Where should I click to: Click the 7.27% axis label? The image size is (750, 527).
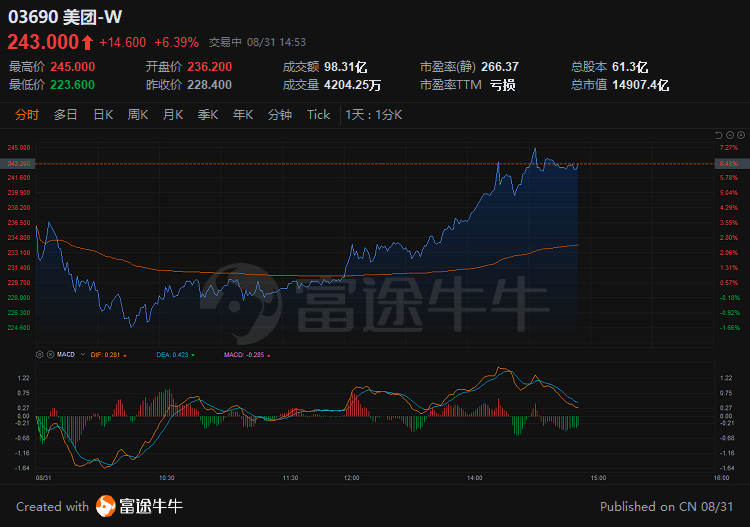click(x=729, y=148)
